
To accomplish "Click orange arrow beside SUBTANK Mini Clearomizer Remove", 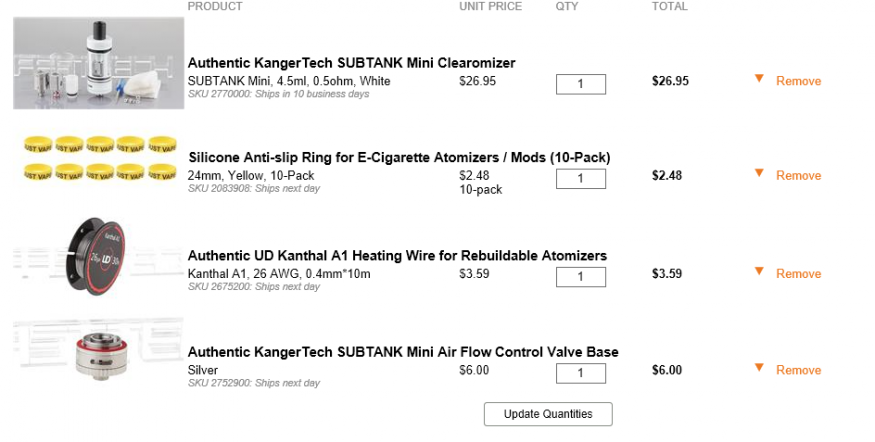I will [759, 78].
